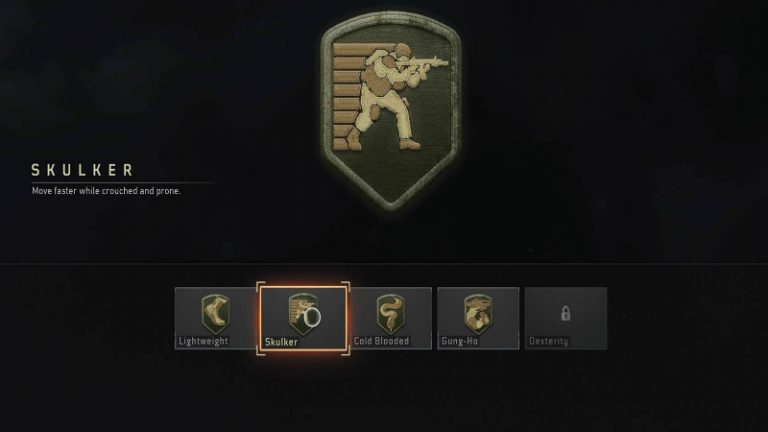768x432 pixels.
Task: Click the pointed bottom tip of the shield patch
Action: click(390, 205)
